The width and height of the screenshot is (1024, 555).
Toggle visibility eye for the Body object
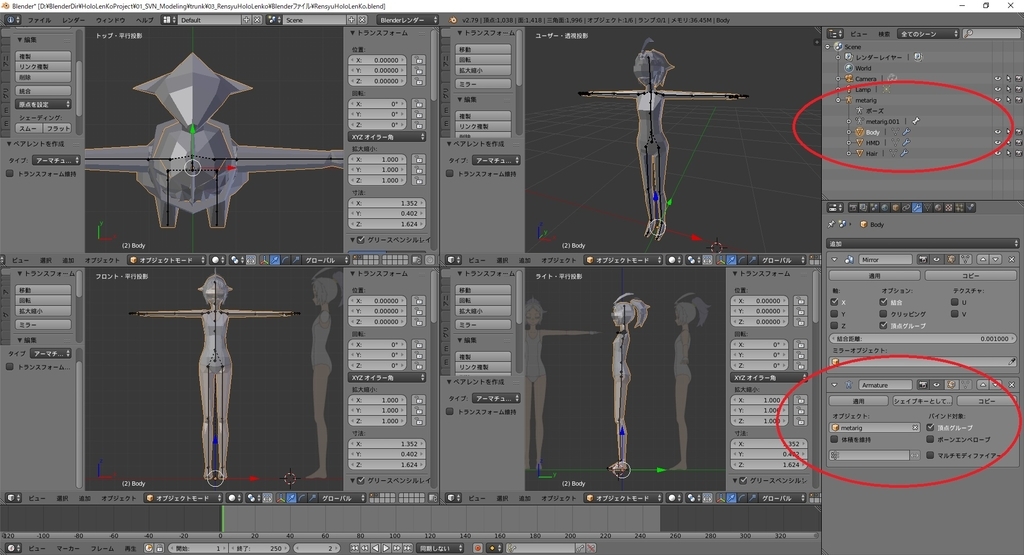997,132
